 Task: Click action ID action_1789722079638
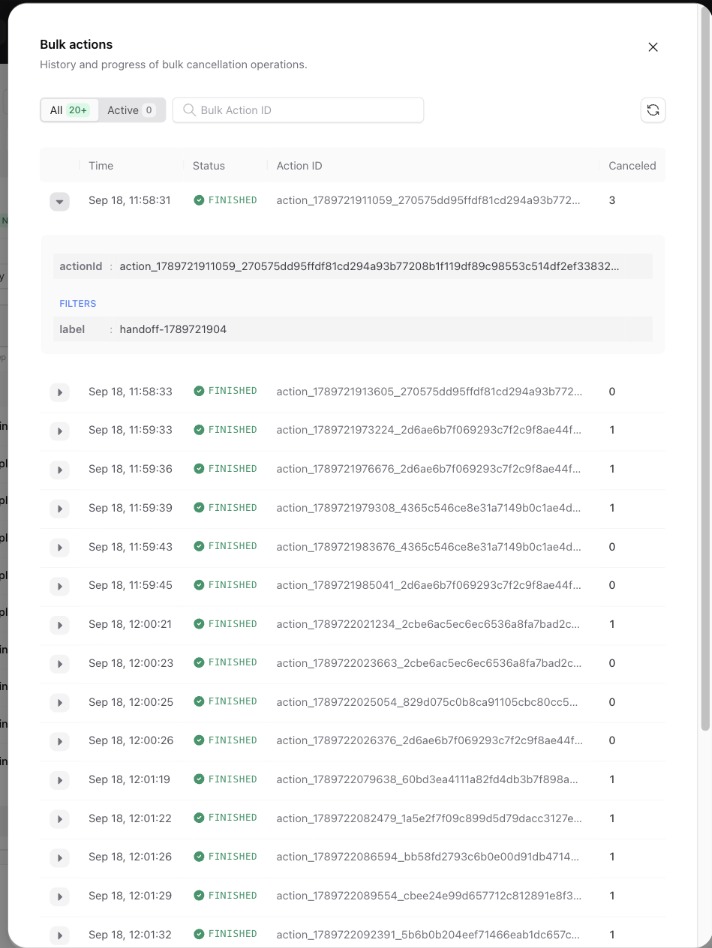click(427, 779)
